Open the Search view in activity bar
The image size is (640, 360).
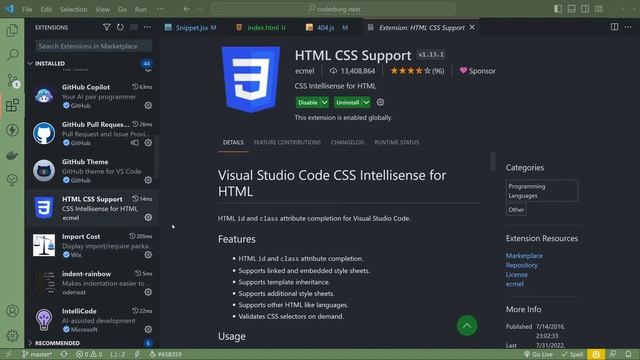[x=12, y=55]
